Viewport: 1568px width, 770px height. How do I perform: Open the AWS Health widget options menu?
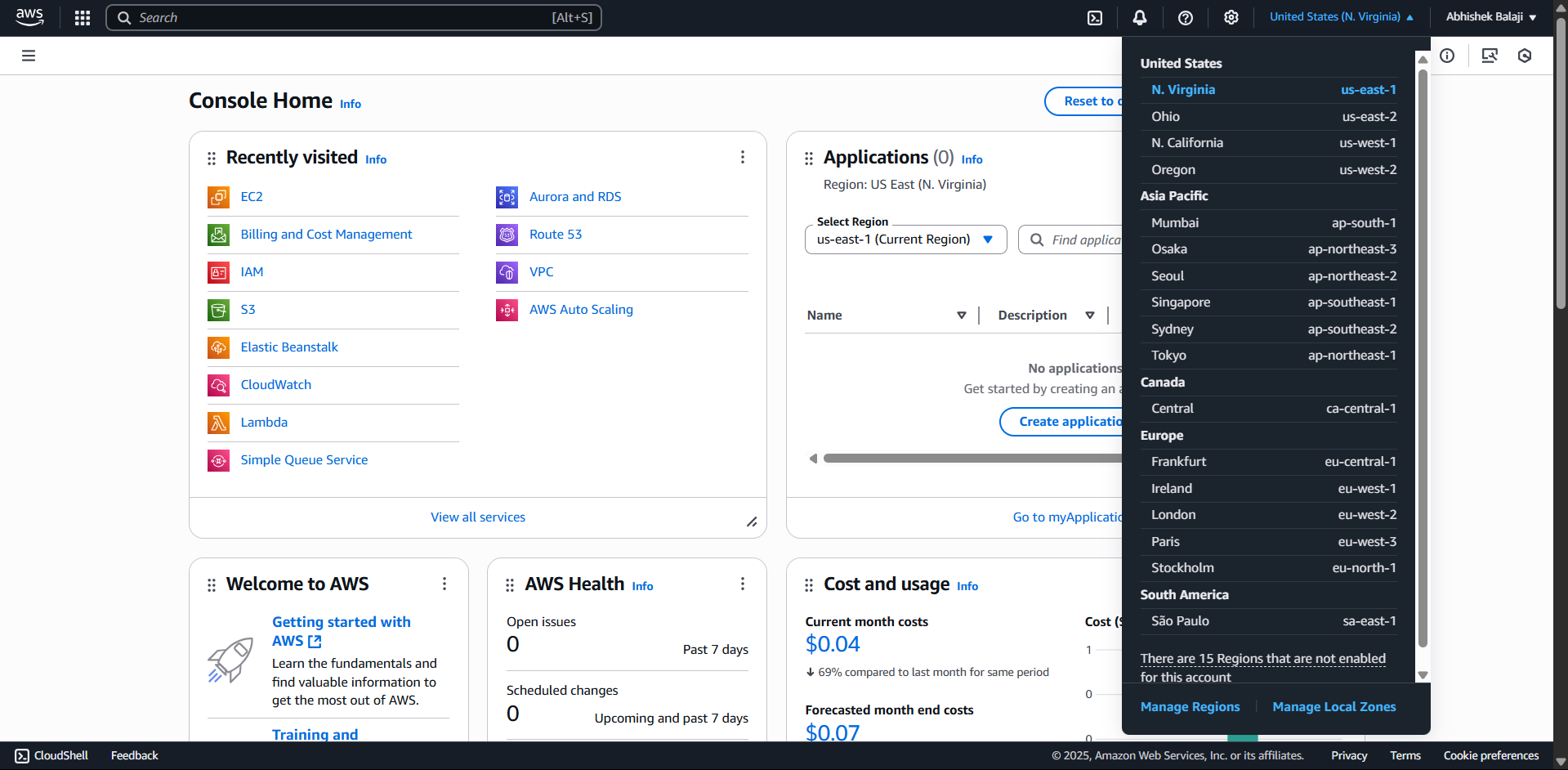[x=743, y=584]
